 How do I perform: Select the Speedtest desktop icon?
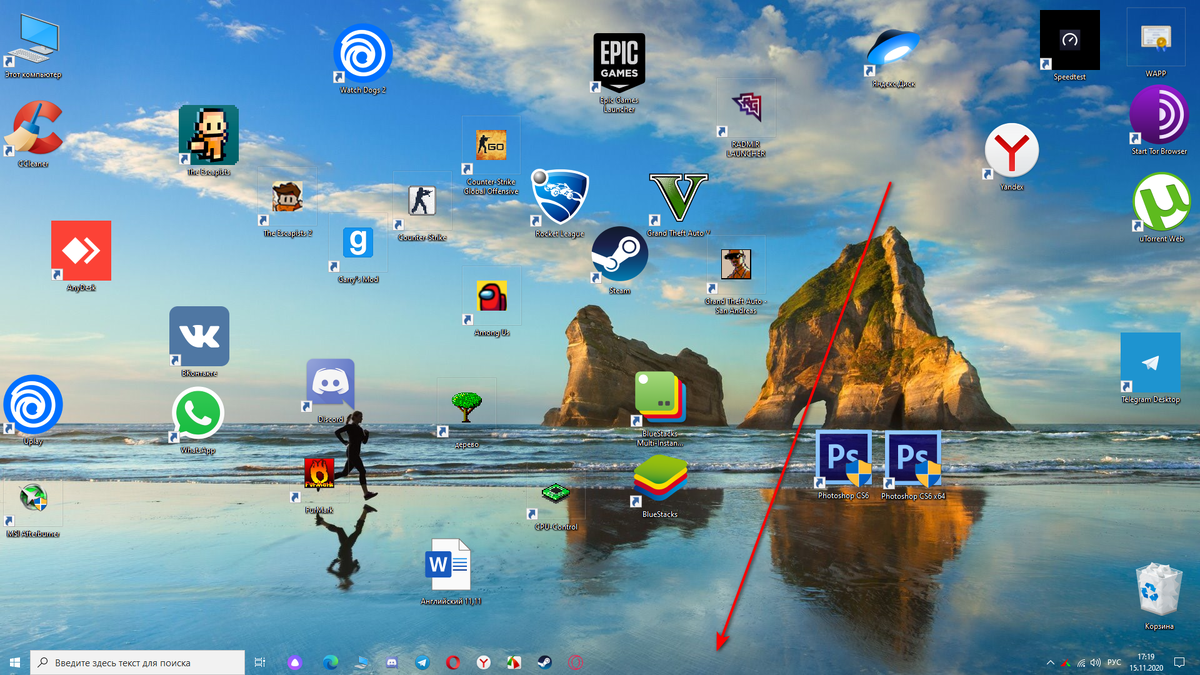[x=1069, y=45]
